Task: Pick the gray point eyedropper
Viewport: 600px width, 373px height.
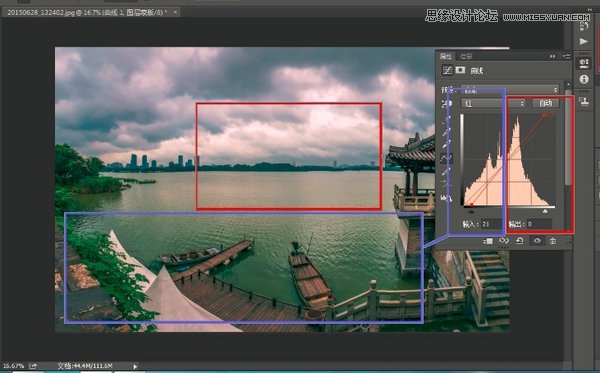Action: [446, 133]
